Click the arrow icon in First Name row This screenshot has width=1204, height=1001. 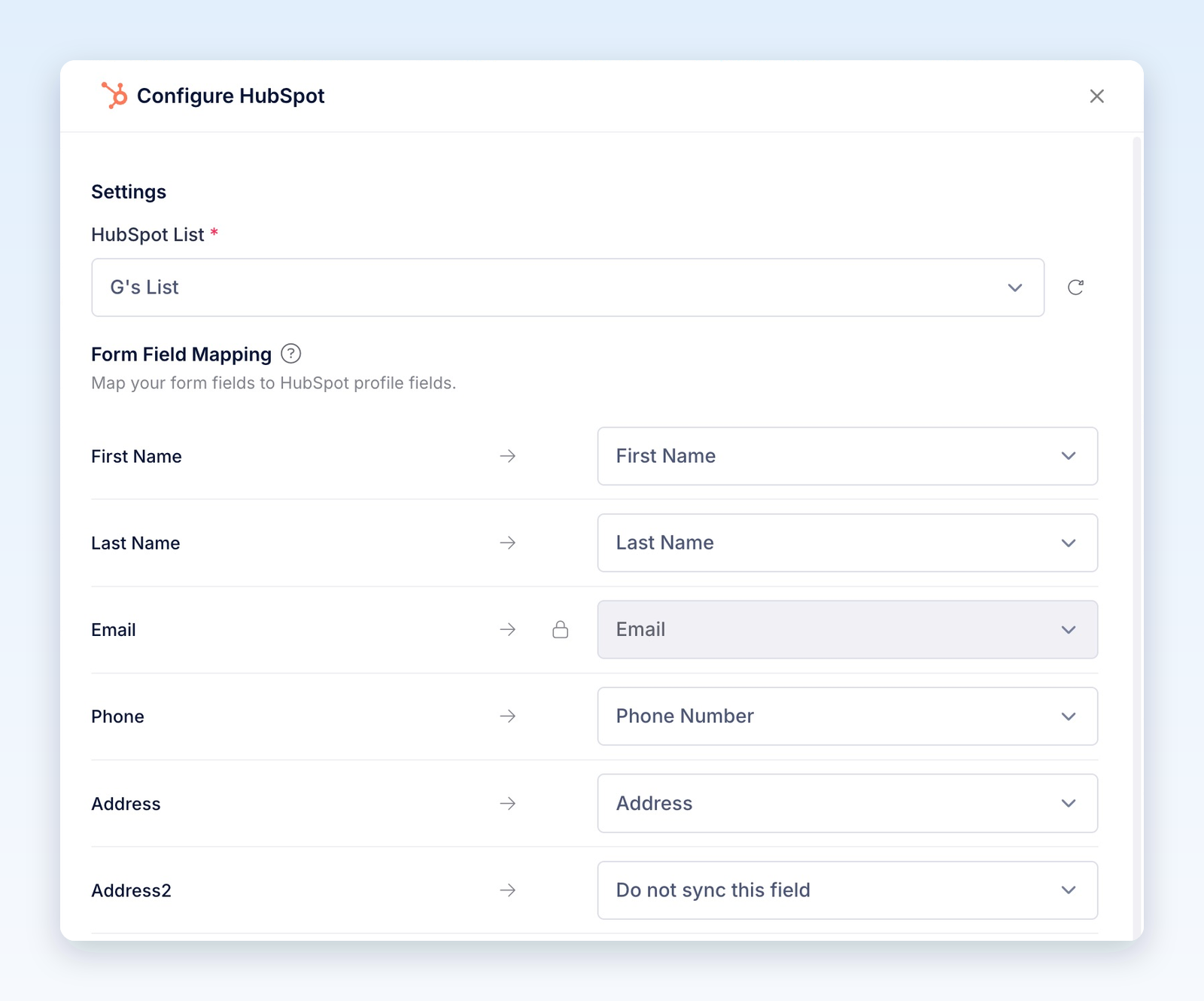(508, 456)
